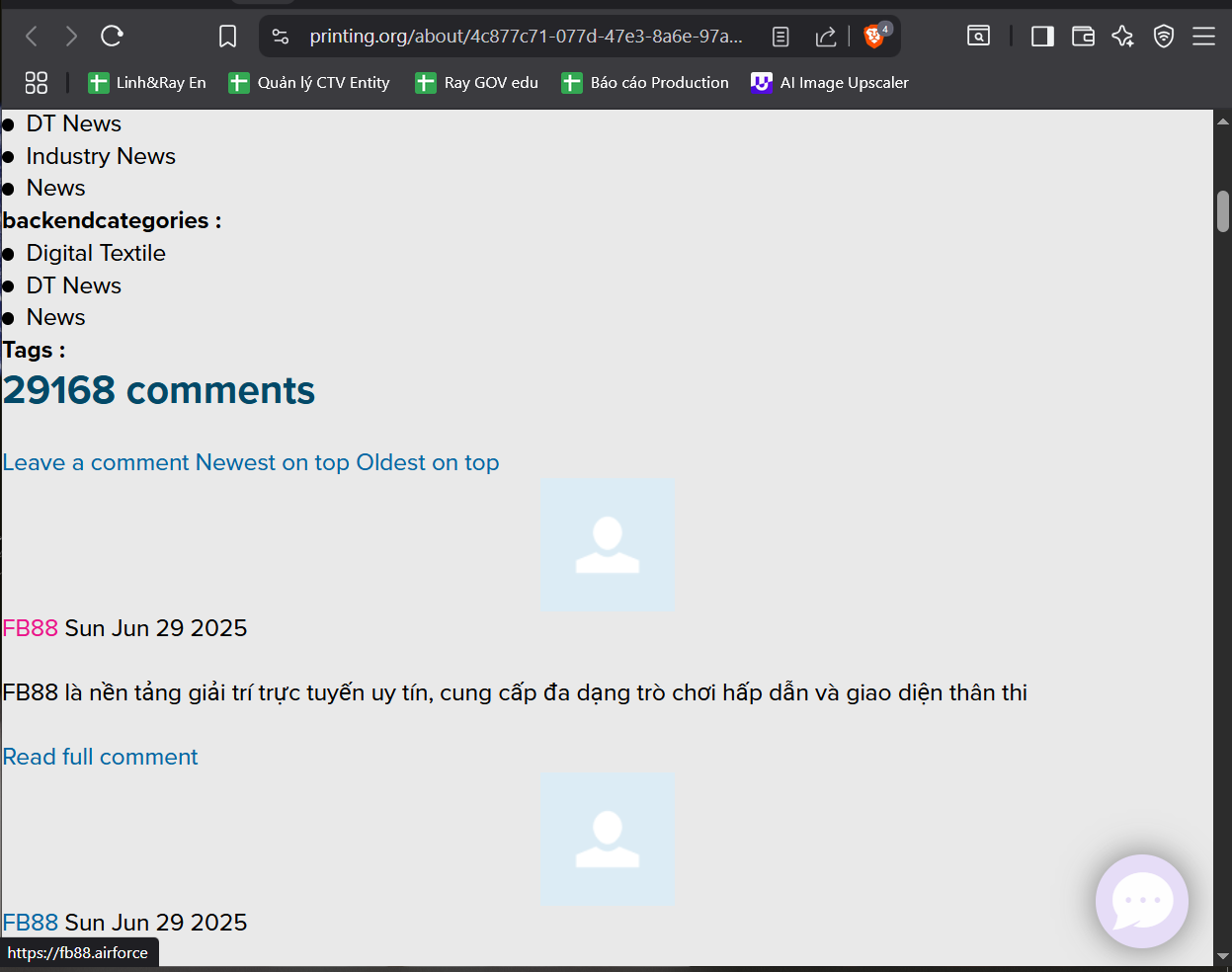Screen dimensions: 1232x972
Task: Open first FB88 author link in pink
Action: 31,628
